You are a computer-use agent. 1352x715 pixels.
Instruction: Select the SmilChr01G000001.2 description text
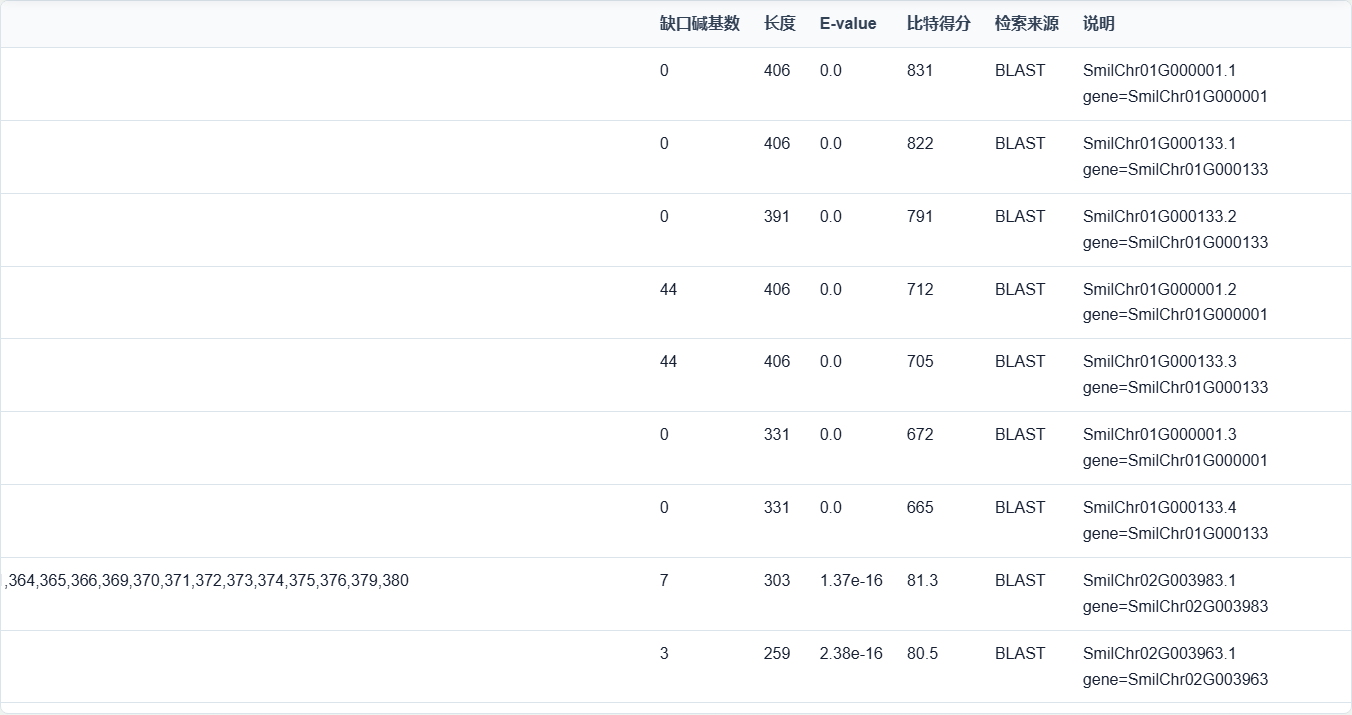tap(1176, 302)
